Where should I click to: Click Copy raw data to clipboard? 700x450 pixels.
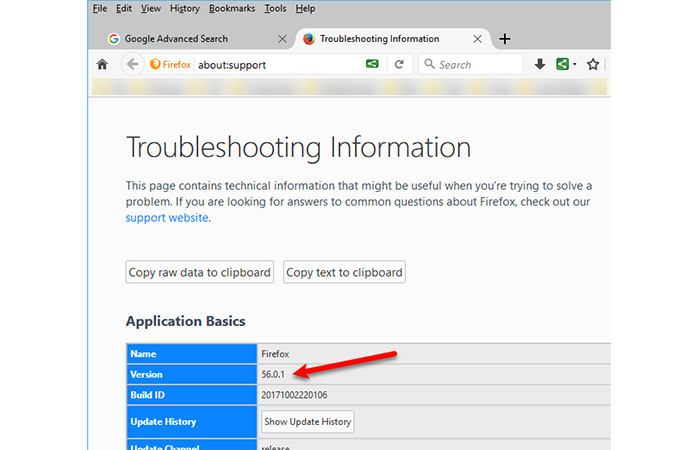click(200, 272)
